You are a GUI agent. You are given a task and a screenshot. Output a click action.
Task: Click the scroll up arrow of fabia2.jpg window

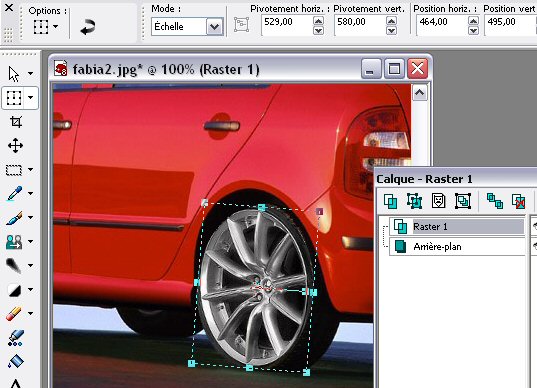420,93
